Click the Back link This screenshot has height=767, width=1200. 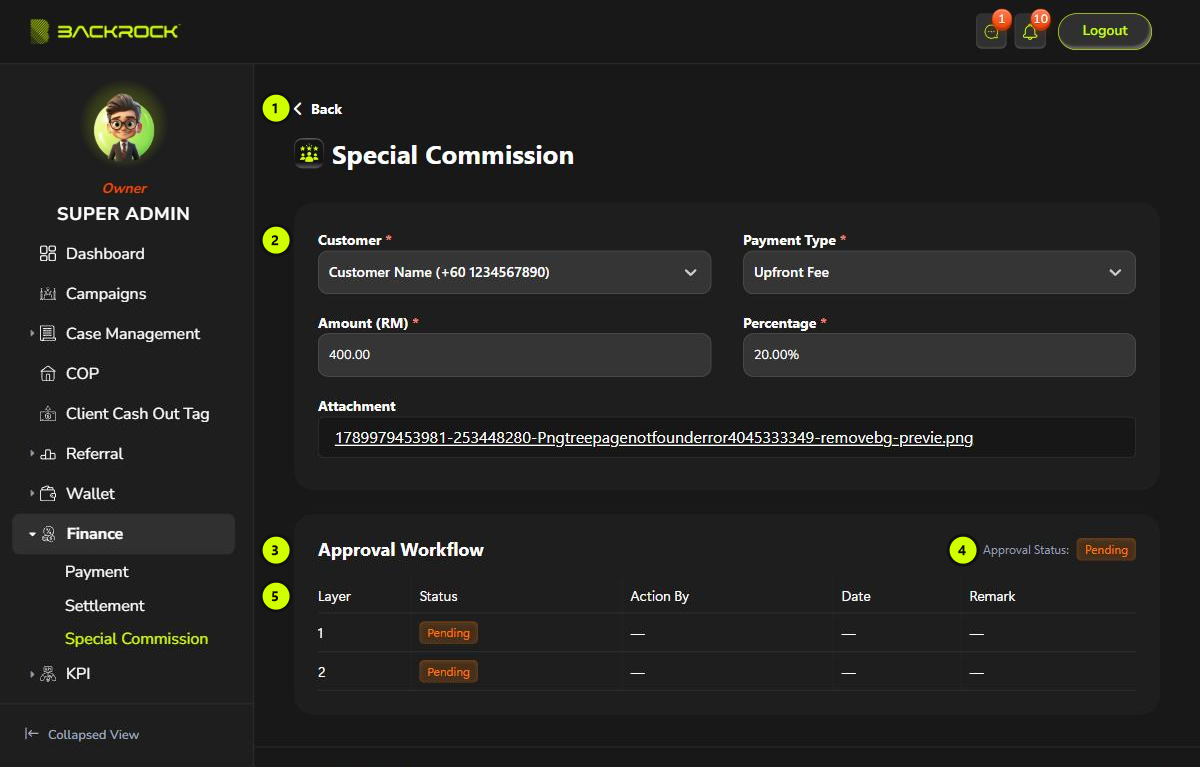point(326,109)
